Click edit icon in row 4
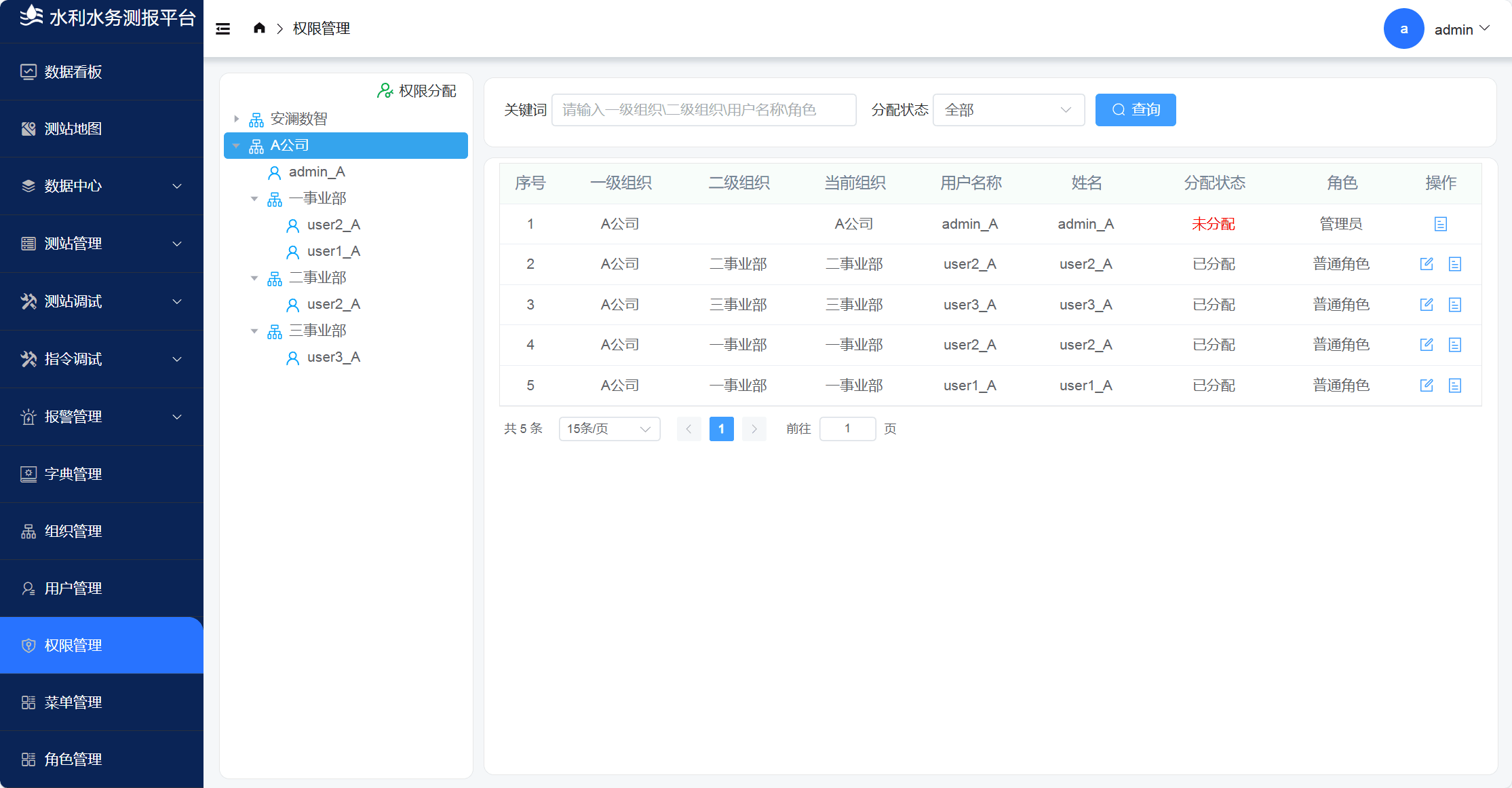 click(x=1427, y=345)
